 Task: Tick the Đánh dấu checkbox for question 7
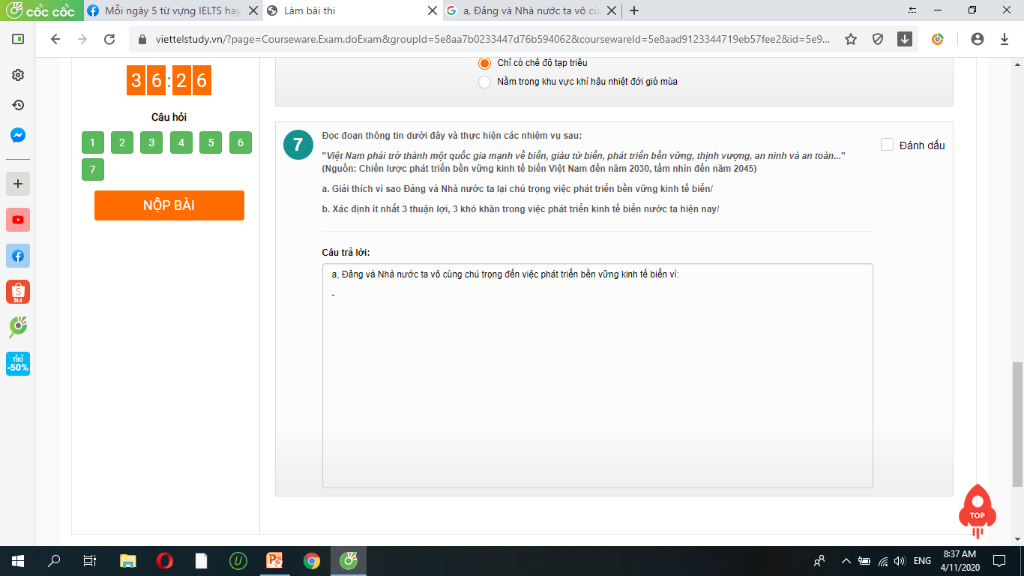tap(887, 145)
